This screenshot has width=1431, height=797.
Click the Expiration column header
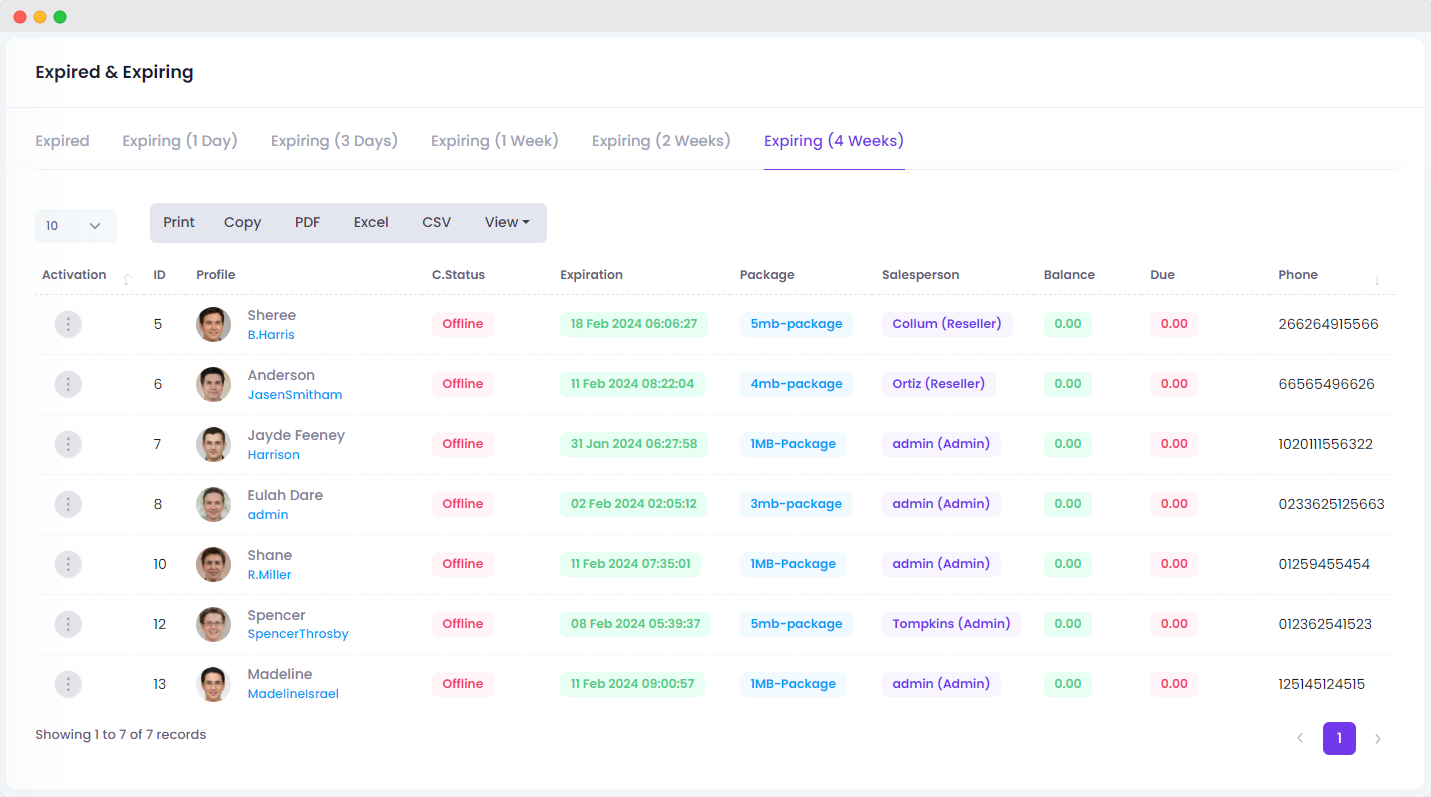(591, 275)
